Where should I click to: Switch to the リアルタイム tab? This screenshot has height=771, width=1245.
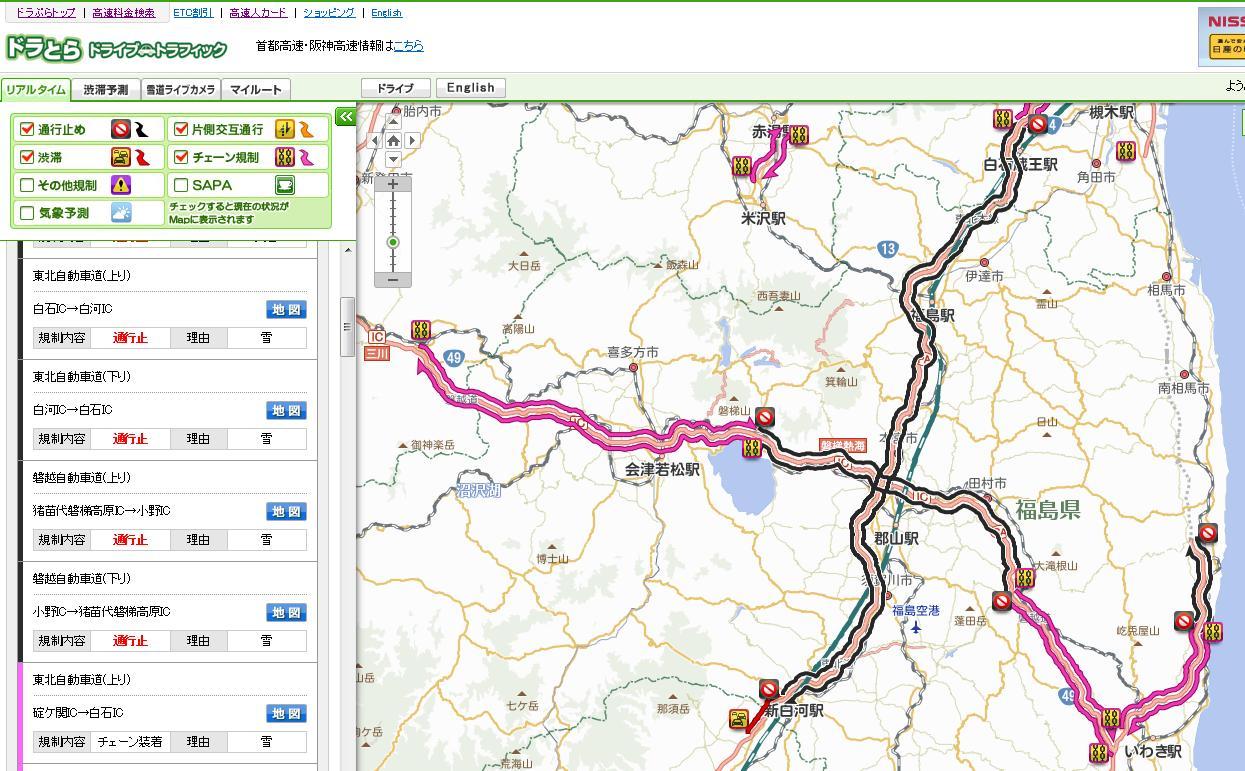[35, 89]
